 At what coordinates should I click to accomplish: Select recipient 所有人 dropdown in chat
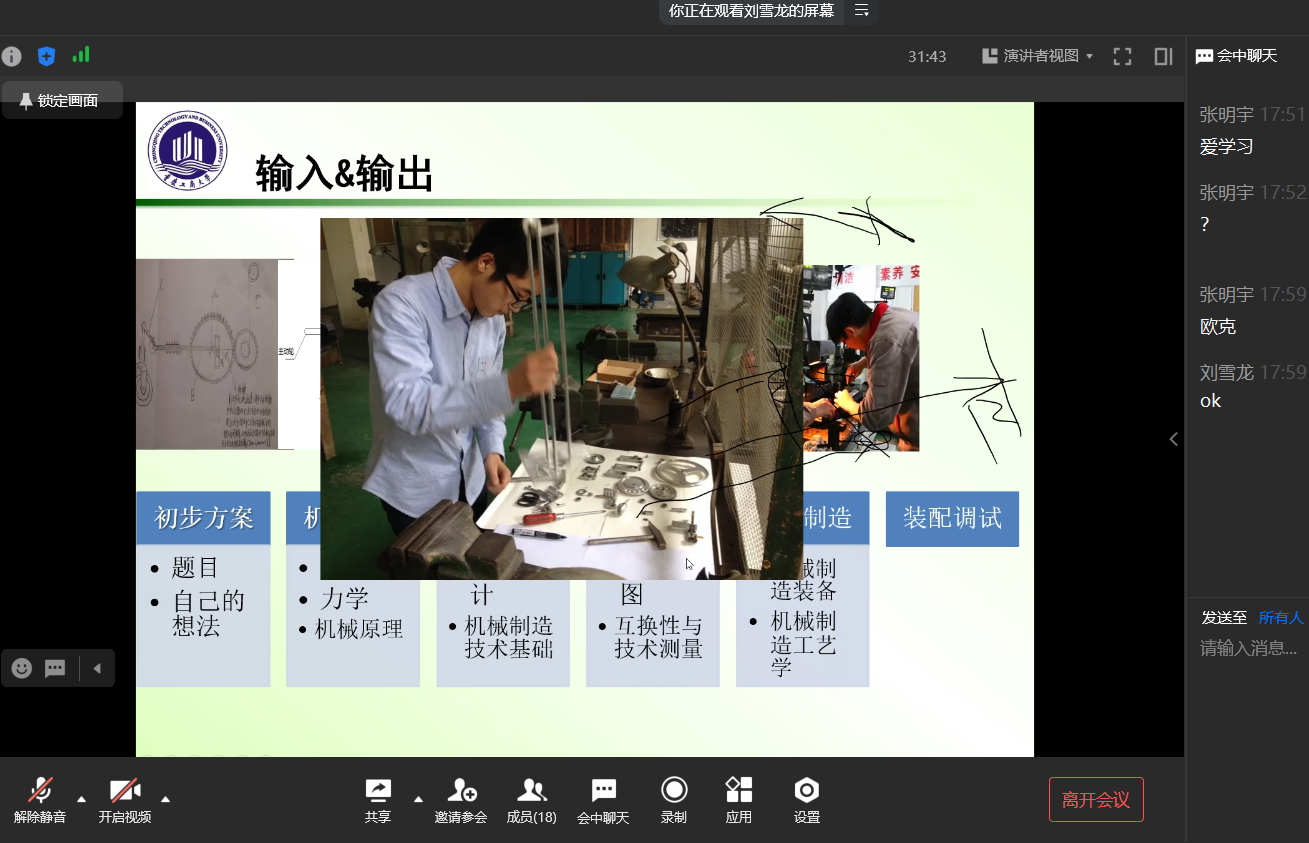1280,618
